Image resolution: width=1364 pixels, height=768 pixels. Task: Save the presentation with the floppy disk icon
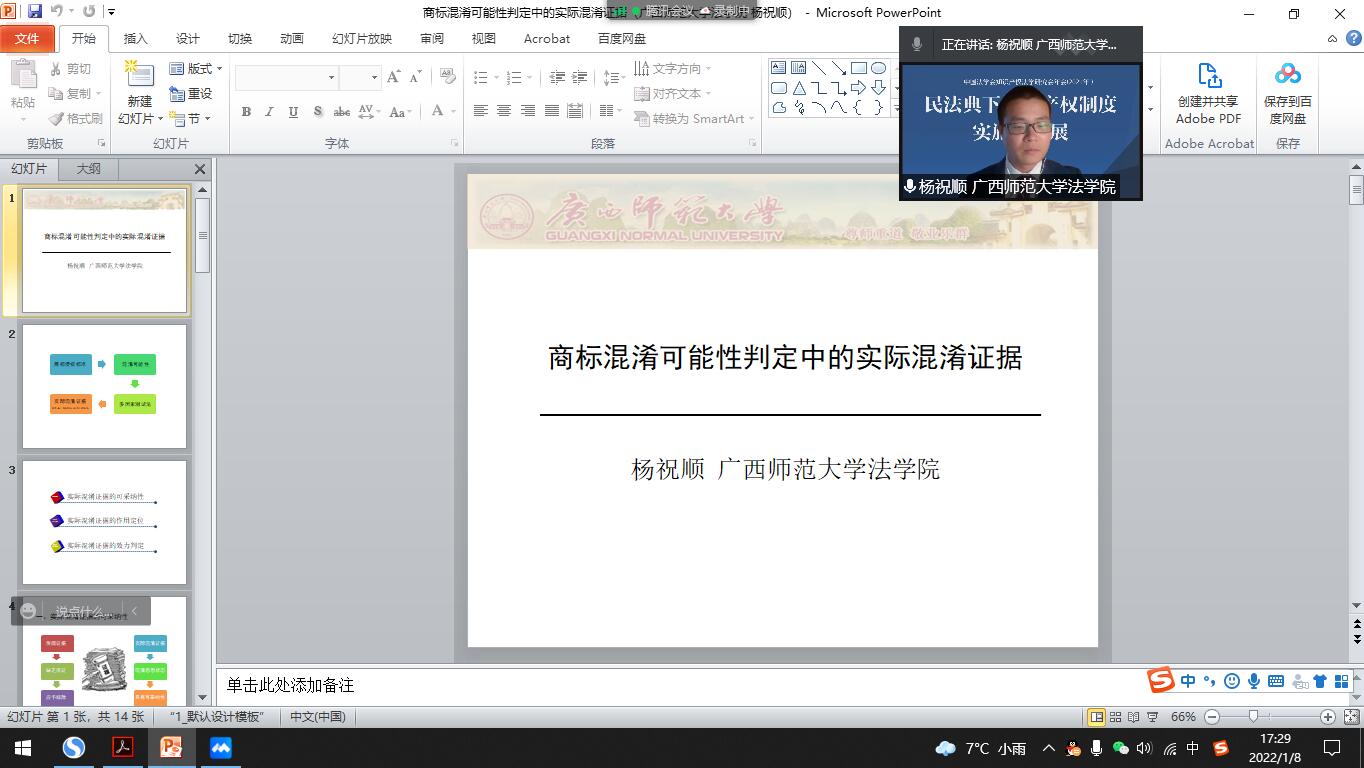36,12
